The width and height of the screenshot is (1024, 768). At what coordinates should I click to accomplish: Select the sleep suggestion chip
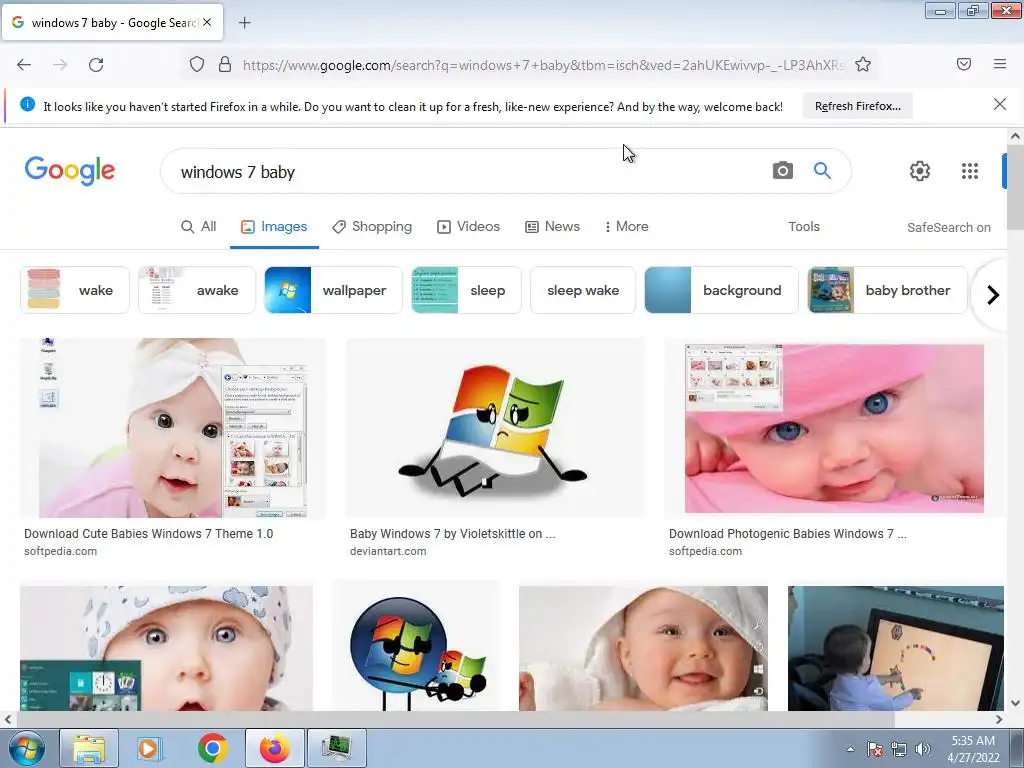[x=466, y=290]
